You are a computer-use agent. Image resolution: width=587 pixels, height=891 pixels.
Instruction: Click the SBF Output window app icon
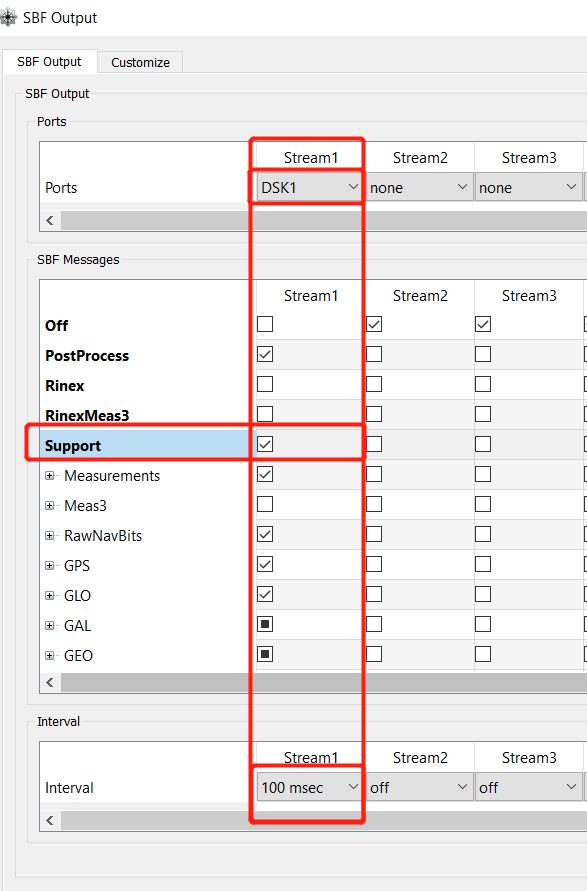(8, 18)
